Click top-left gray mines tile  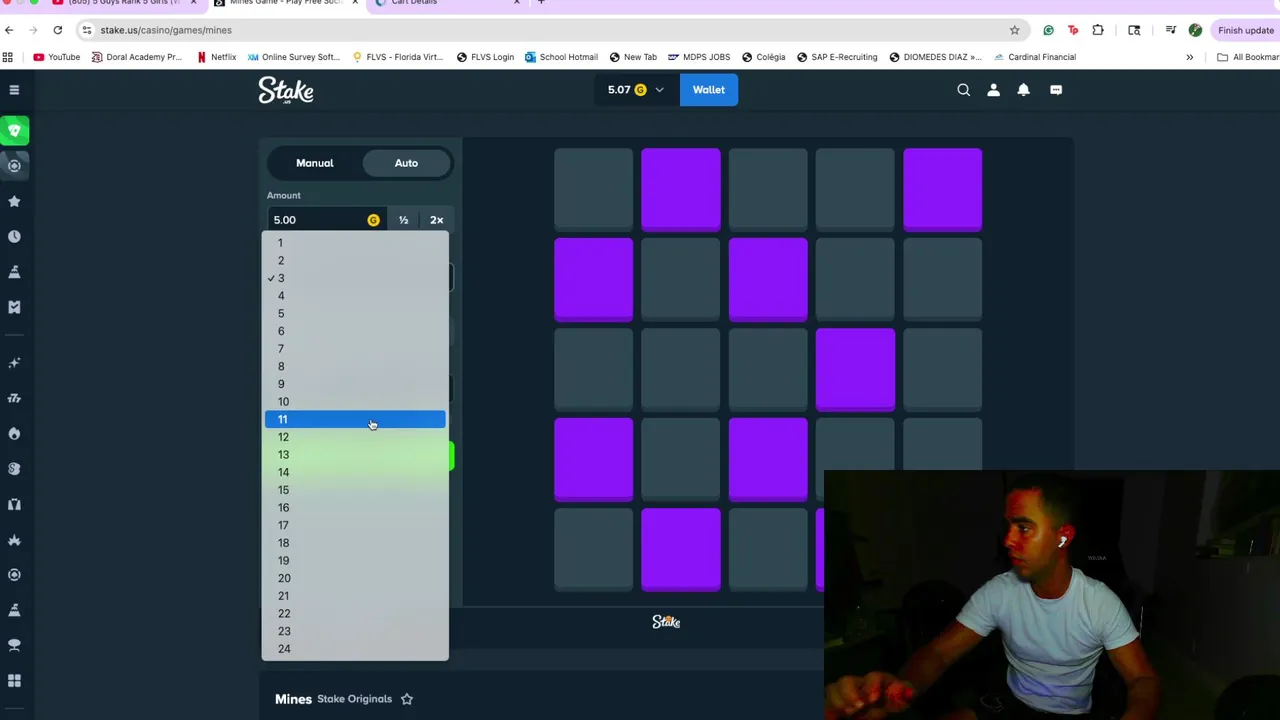pyautogui.click(x=593, y=189)
